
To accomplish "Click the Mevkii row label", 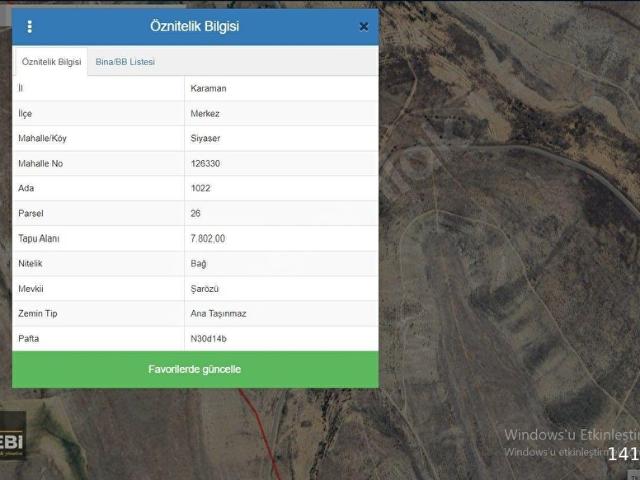I will [x=31, y=289].
